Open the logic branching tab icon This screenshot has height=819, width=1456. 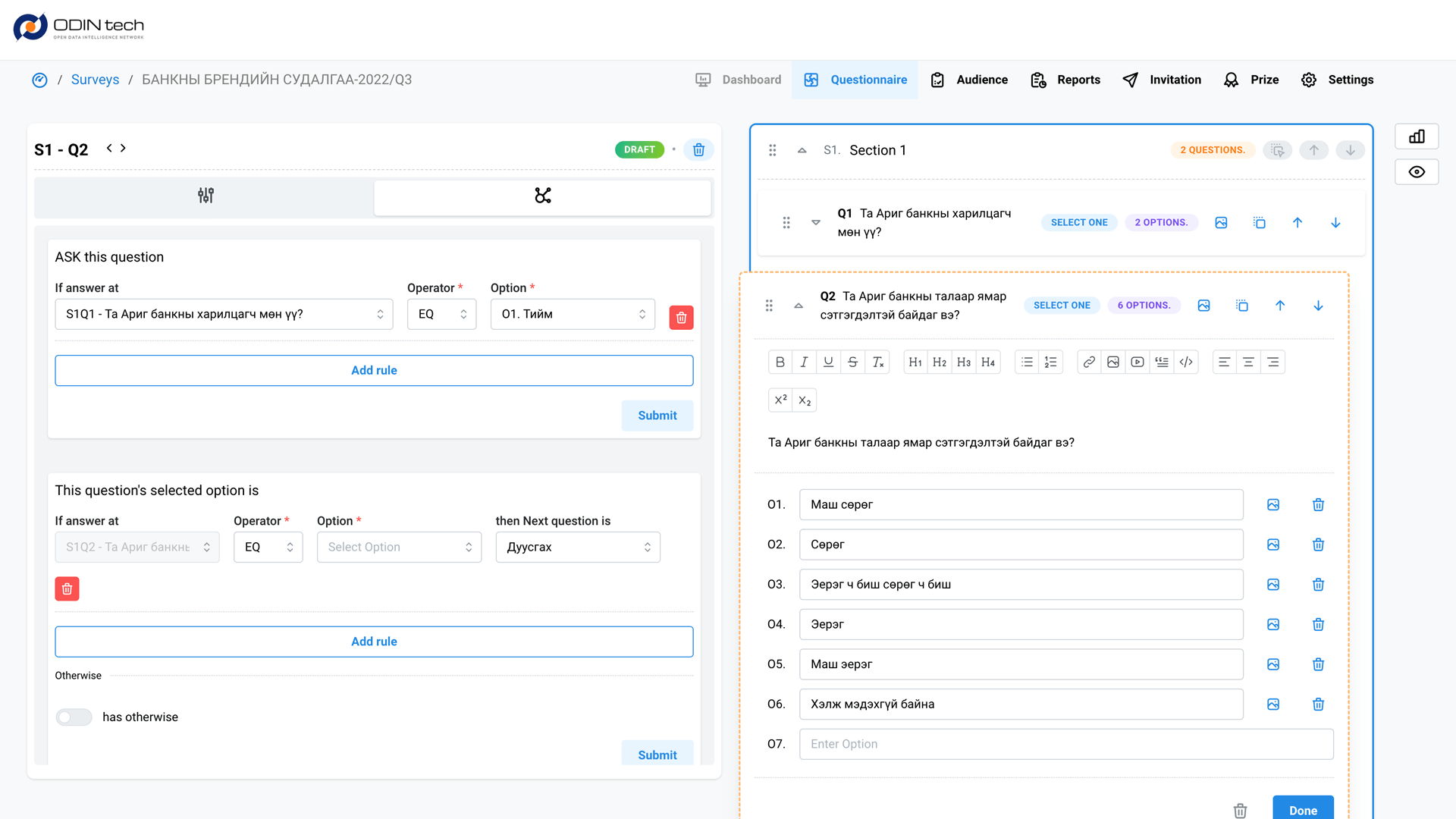(x=542, y=196)
